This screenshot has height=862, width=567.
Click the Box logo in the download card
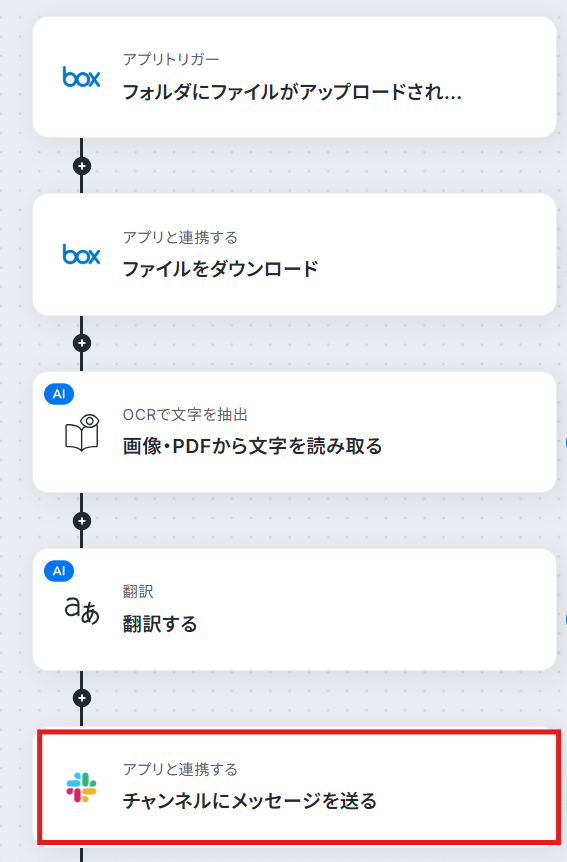pyautogui.click(x=81, y=255)
